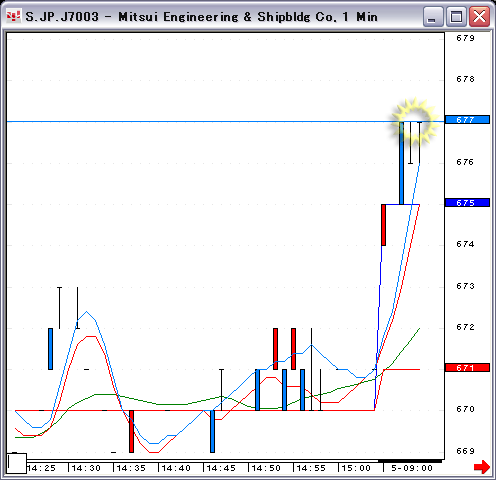The width and height of the screenshot is (496, 480).
Task: Select the 675 dark blue price tag
Action: 467,203
